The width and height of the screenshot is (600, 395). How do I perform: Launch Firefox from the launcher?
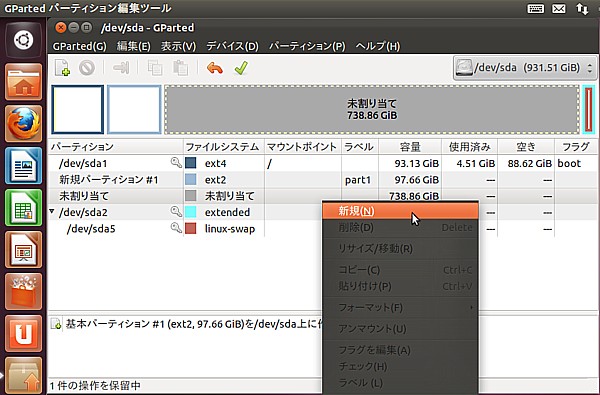click(24, 124)
